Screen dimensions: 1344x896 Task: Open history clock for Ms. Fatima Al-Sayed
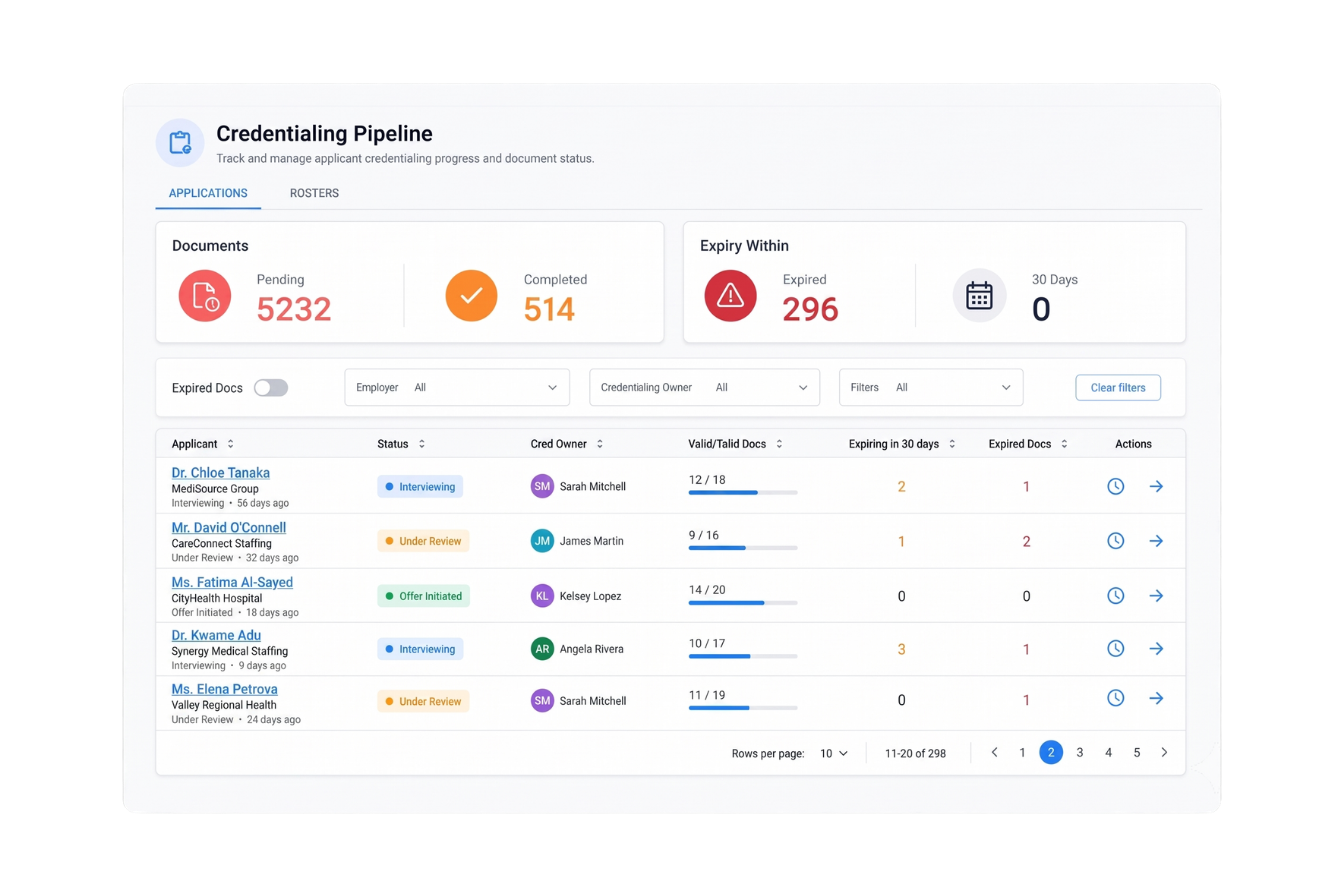pyautogui.click(x=1116, y=596)
